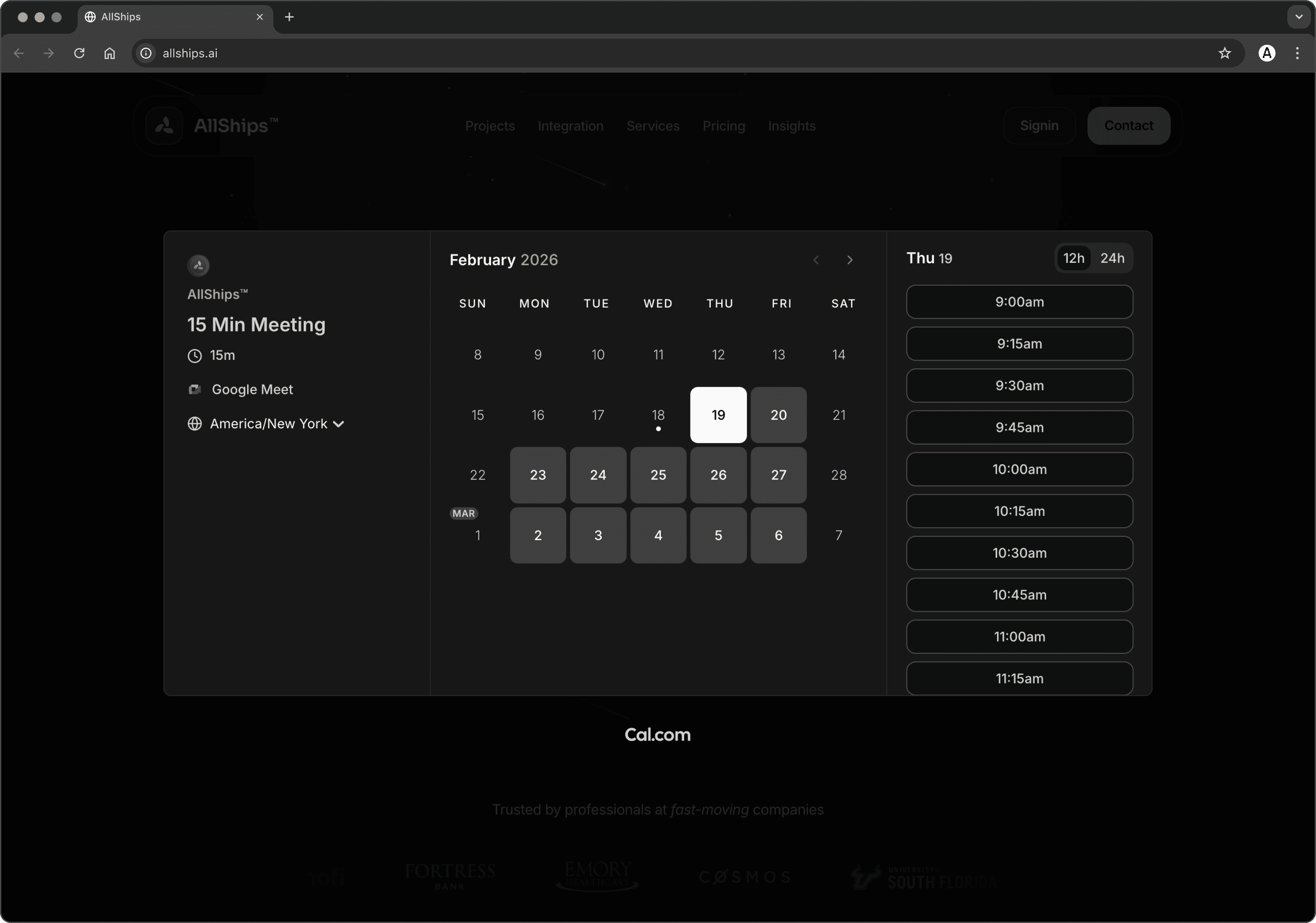Book the 9:30am time slot
This screenshot has width=1316, height=923.
pos(1019,386)
